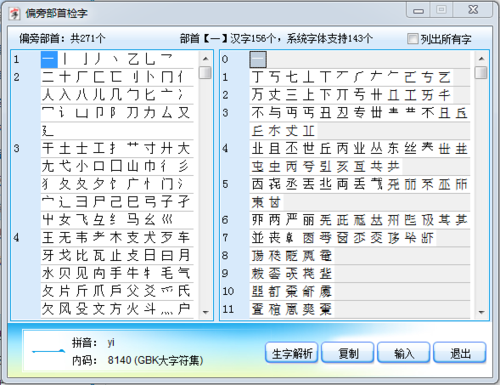
Task: Select the 刀 radical in the radical list
Action: click(x=133, y=113)
